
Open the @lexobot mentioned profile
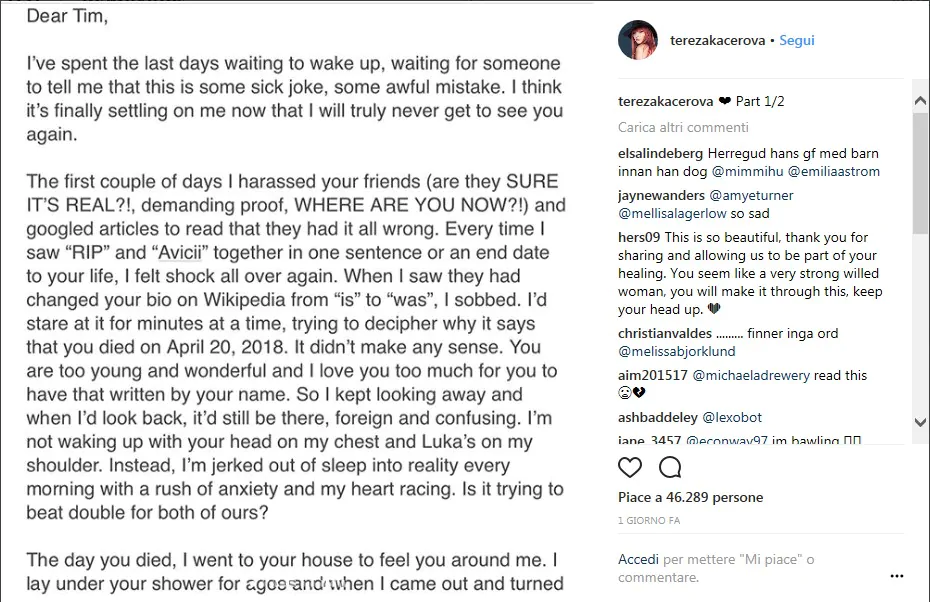732,418
